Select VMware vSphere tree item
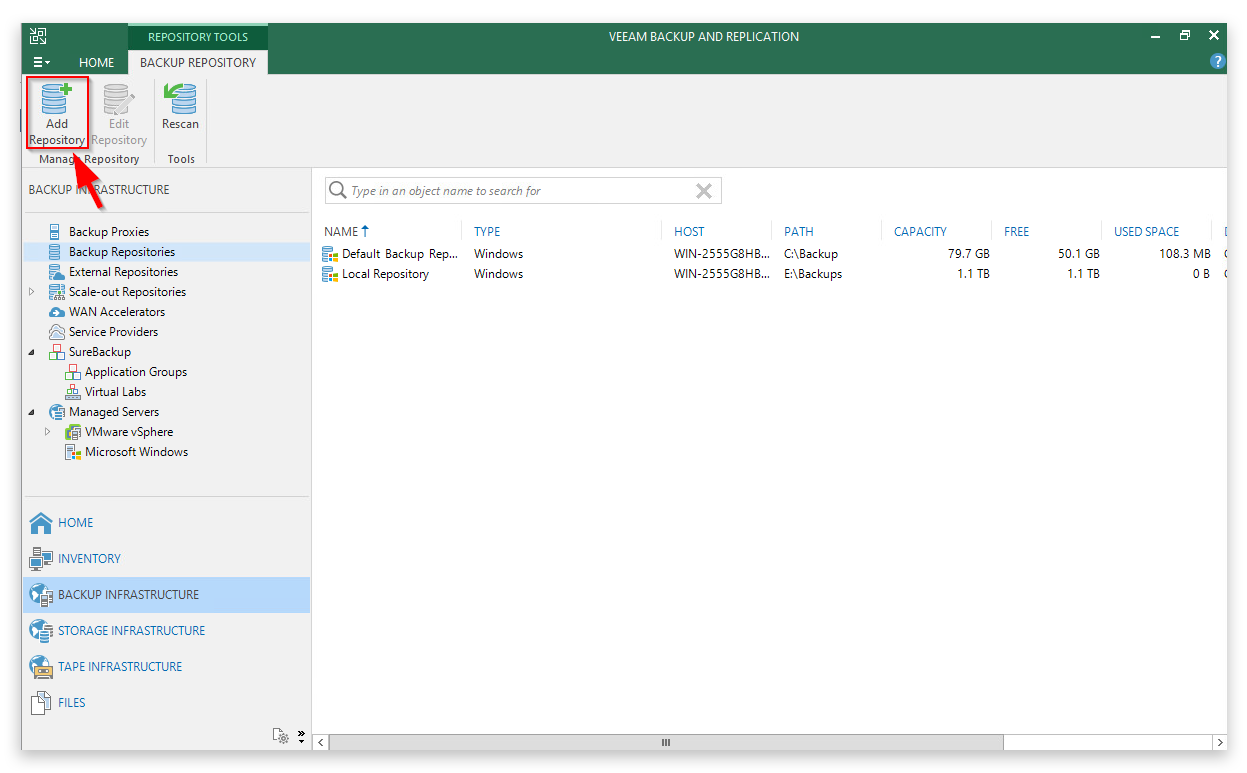The image size is (1247, 773). pyautogui.click(x=129, y=432)
